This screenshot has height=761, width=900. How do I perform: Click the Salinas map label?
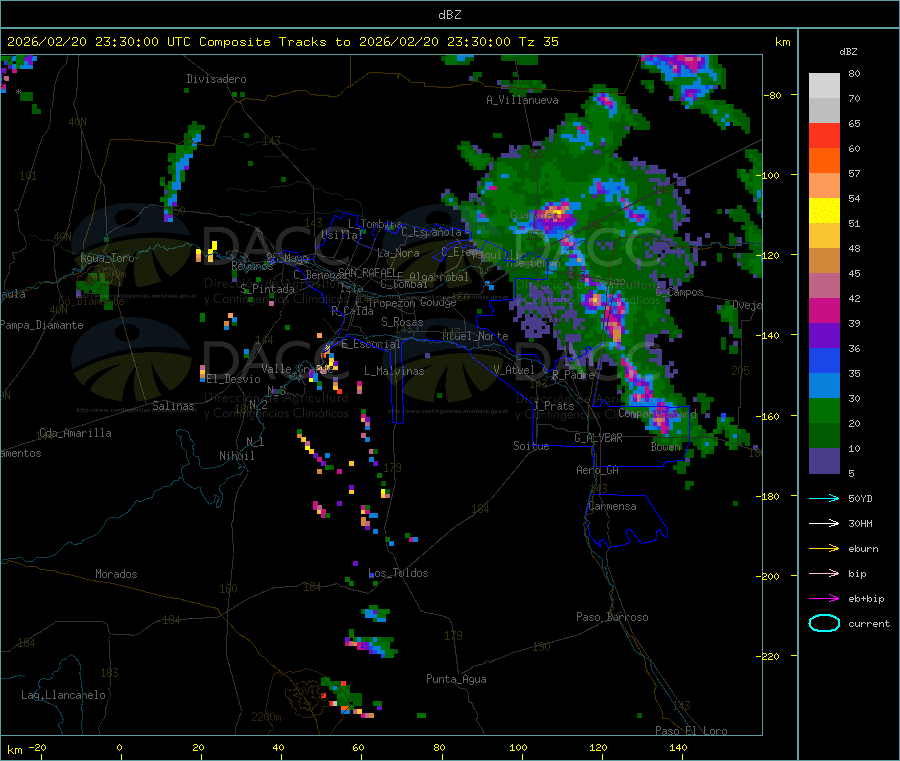pos(173,406)
